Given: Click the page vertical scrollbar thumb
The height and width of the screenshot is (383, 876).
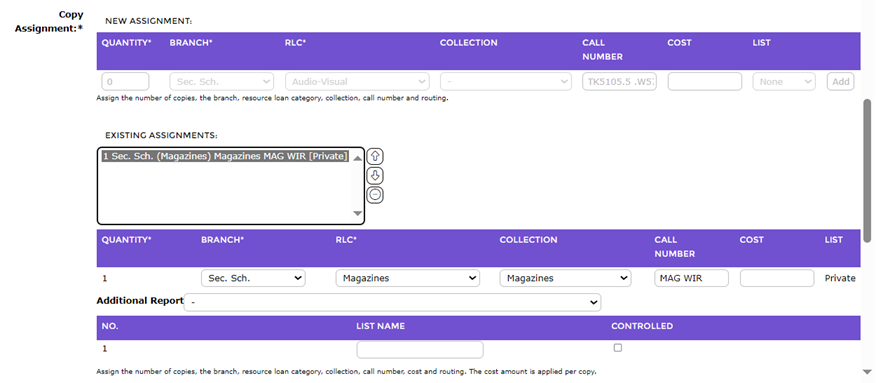Looking at the screenshot, I should 867,171.
